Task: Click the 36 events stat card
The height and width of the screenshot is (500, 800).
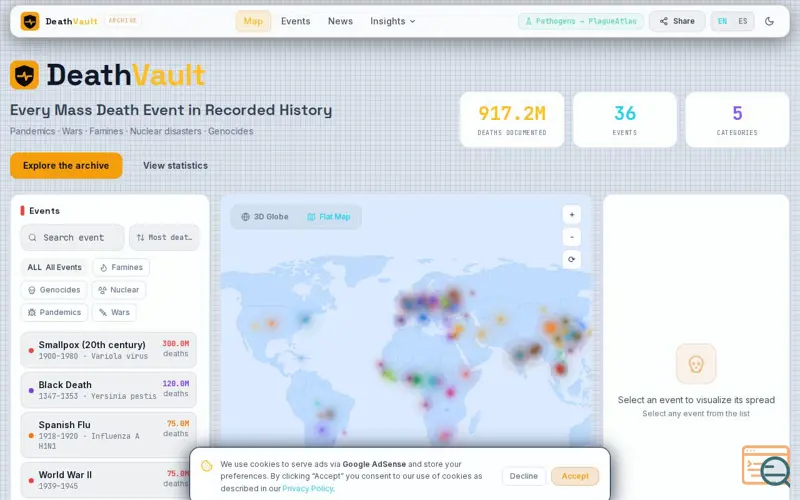Action: 624,120
